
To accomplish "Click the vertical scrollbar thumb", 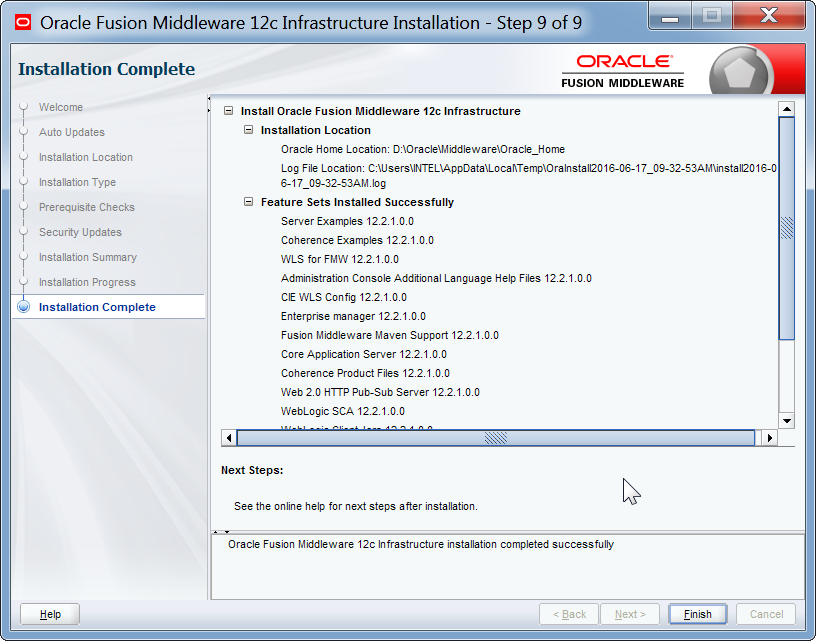I will point(786,228).
